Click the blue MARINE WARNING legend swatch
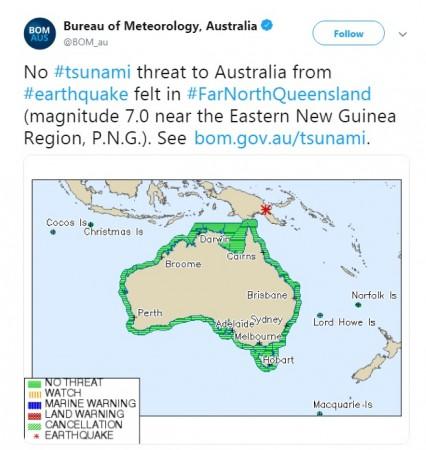 [34, 405]
